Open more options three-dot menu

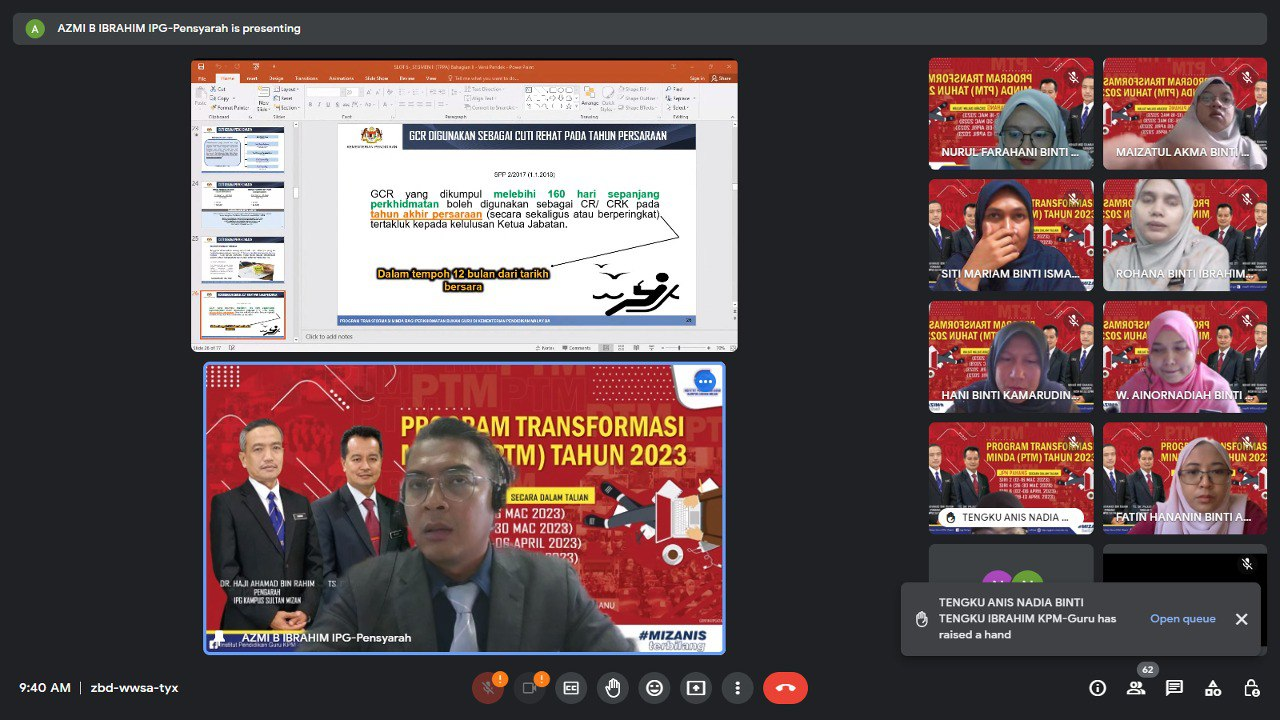(x=737, y=688)
